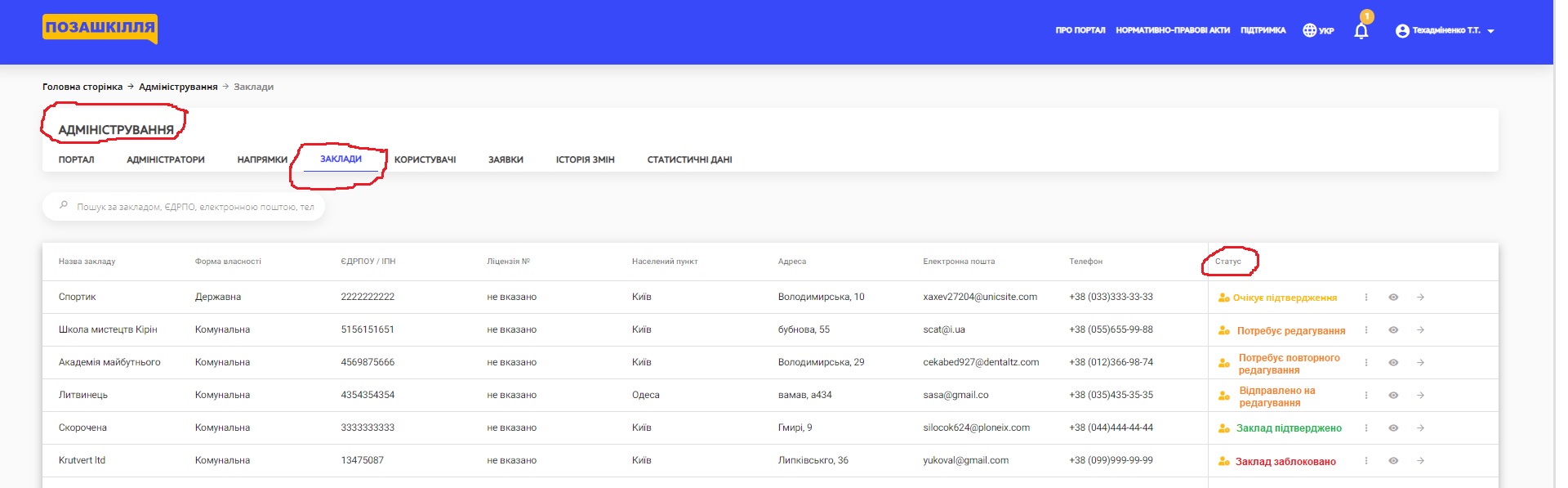This screenshot has height=488, width=1568.
Task: Click Одеса city cell
Action: [645, 395]
